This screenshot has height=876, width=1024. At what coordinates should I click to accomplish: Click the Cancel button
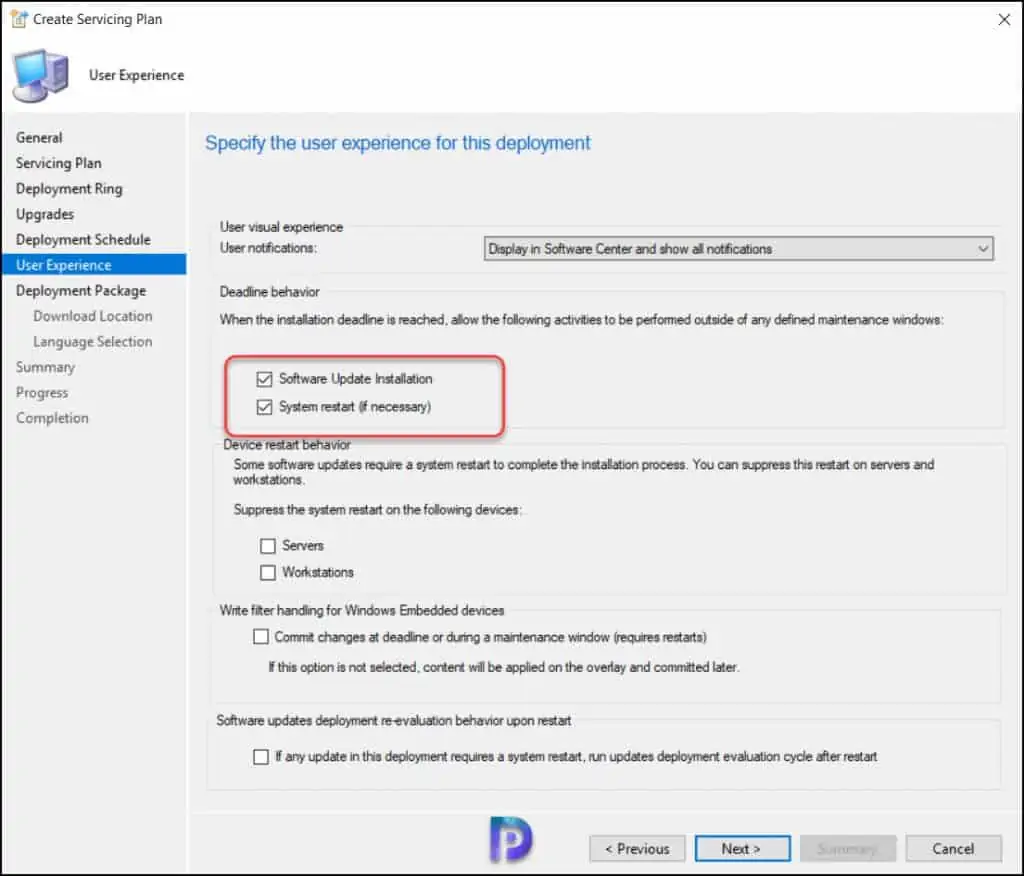click(953, 849)
